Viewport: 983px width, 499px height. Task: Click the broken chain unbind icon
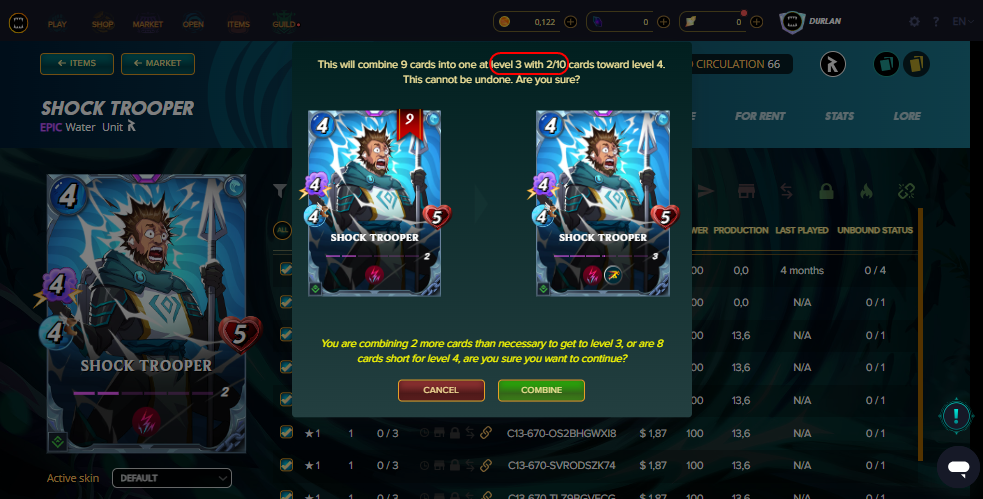pyautogui.click(x=906, y=191)
